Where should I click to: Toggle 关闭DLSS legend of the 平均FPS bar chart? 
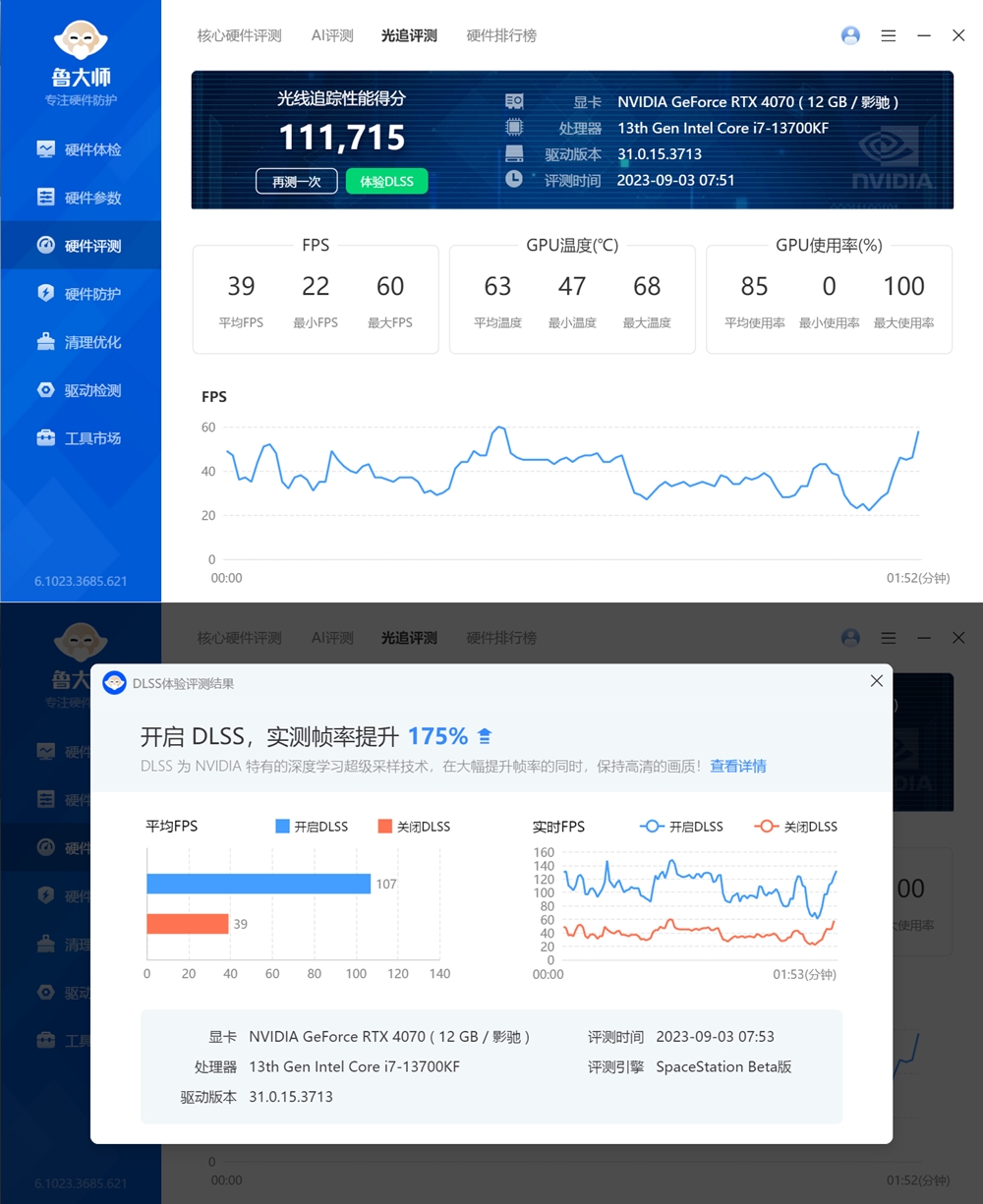click(414, 827)
